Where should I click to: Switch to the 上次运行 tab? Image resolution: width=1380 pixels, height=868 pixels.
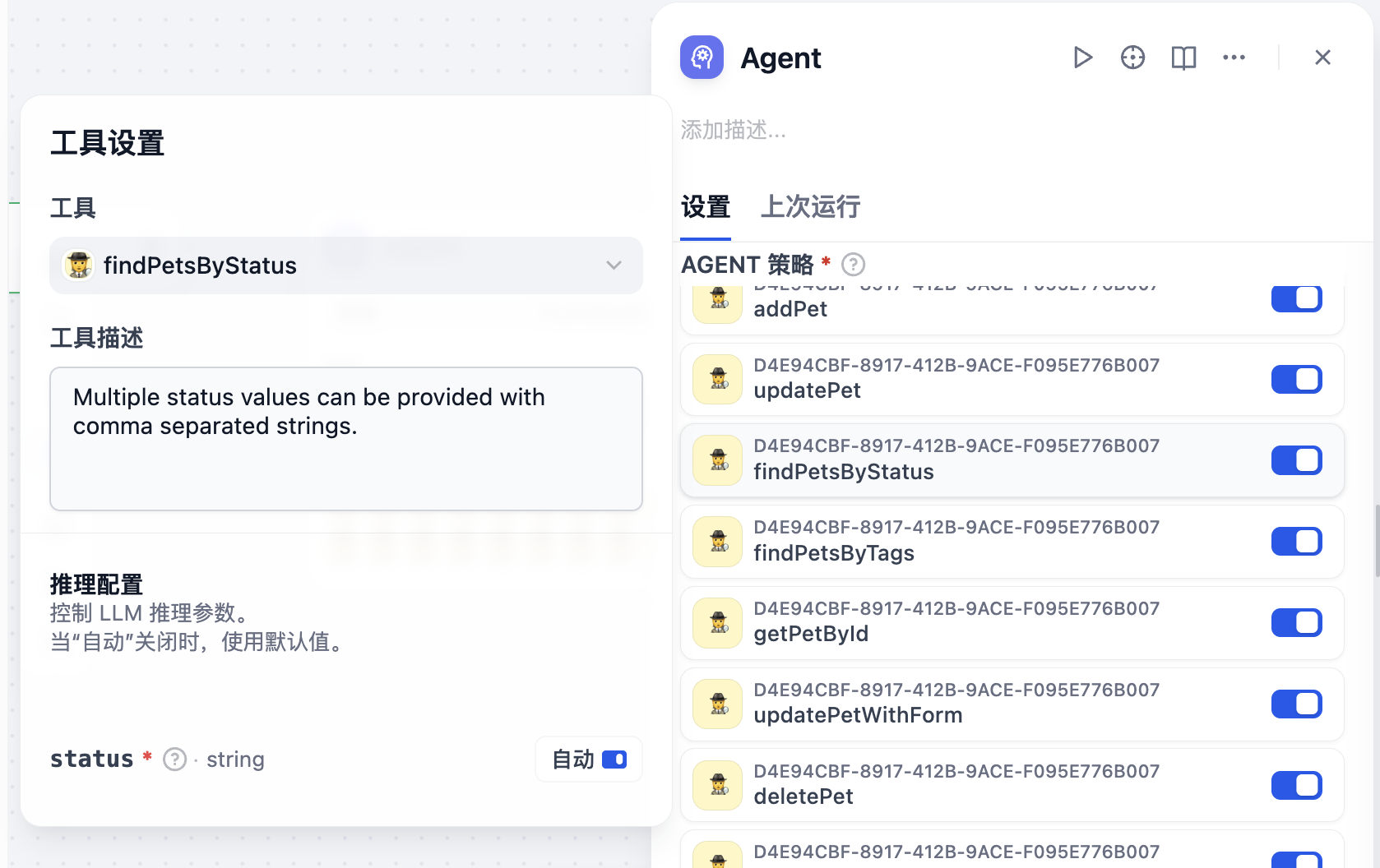click(810, 206)
